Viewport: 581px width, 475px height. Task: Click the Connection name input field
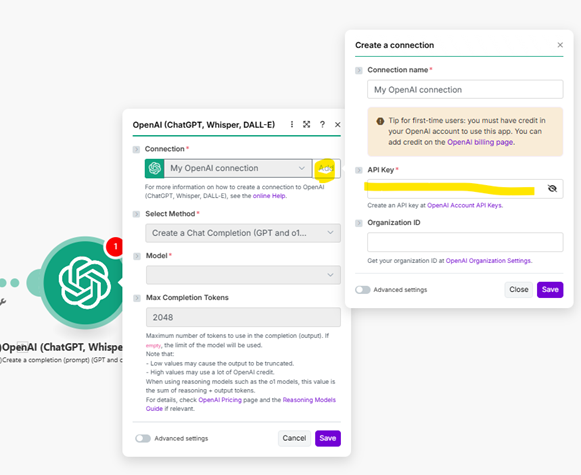coord(465,90)
